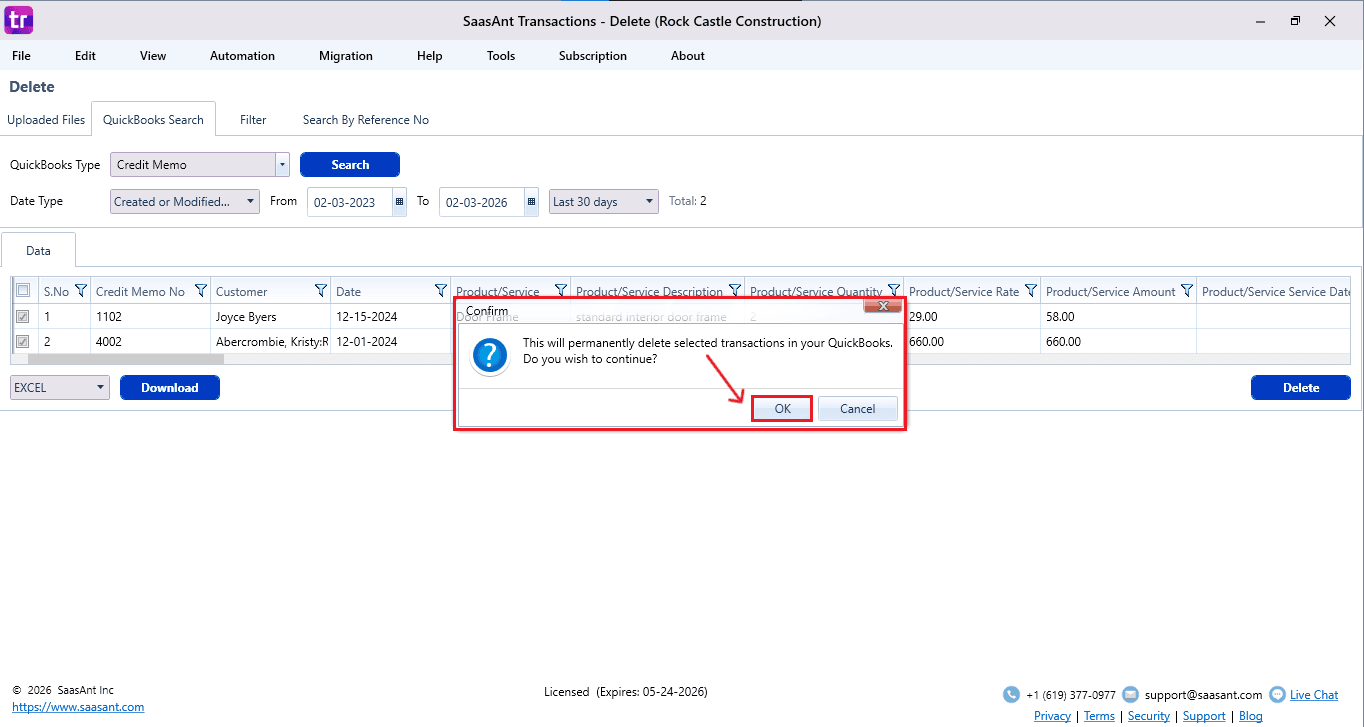Open the Migration menu
The height and width of the screenshot is (727, 1364).
pos(346,56)
